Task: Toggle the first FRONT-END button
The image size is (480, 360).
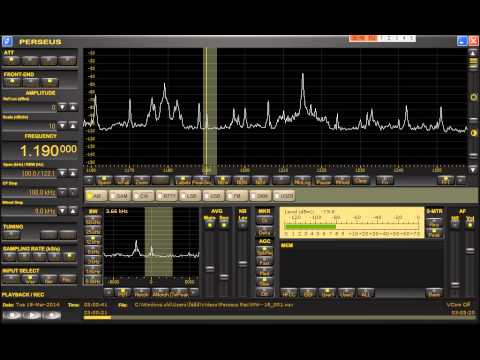Action: pos(12,82)
